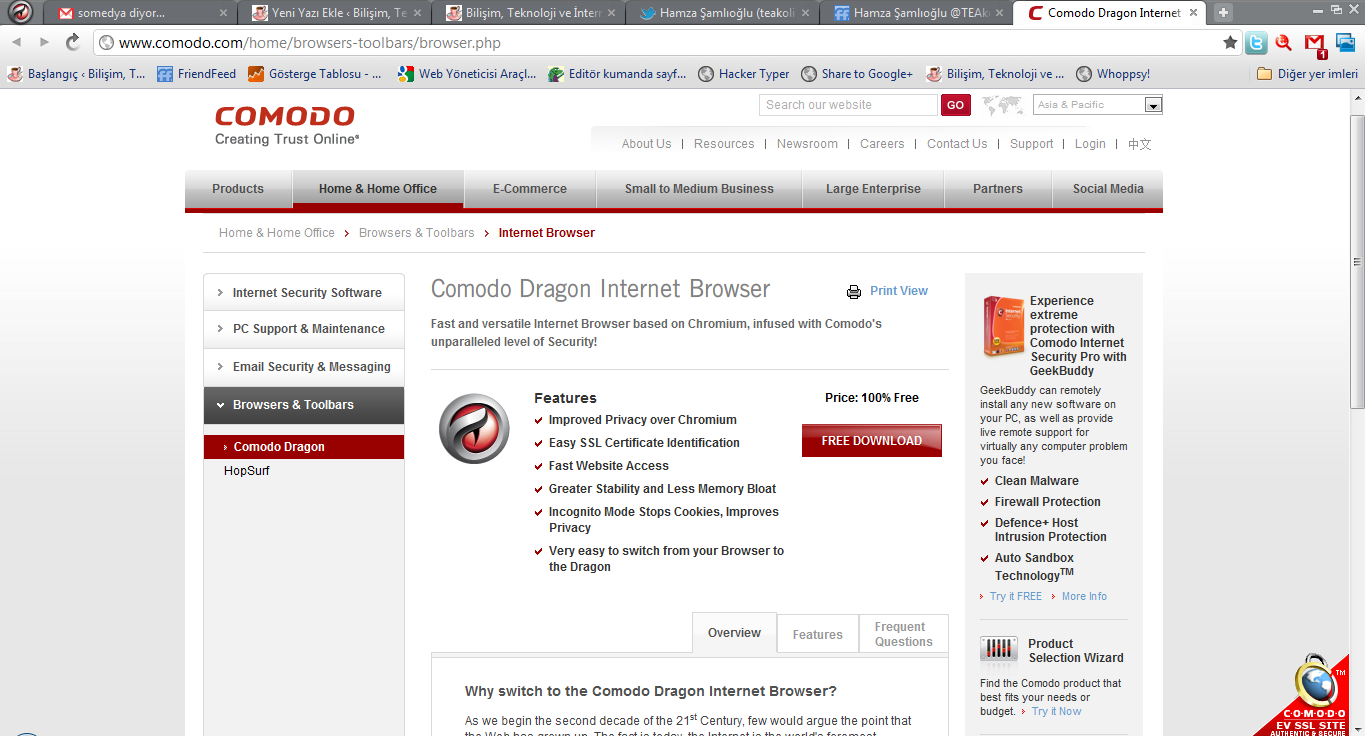The width and height of the screenshot is (1365, 736).
Task: Click the COMODO Creating Trust Online logo
Action: point(287,126)
